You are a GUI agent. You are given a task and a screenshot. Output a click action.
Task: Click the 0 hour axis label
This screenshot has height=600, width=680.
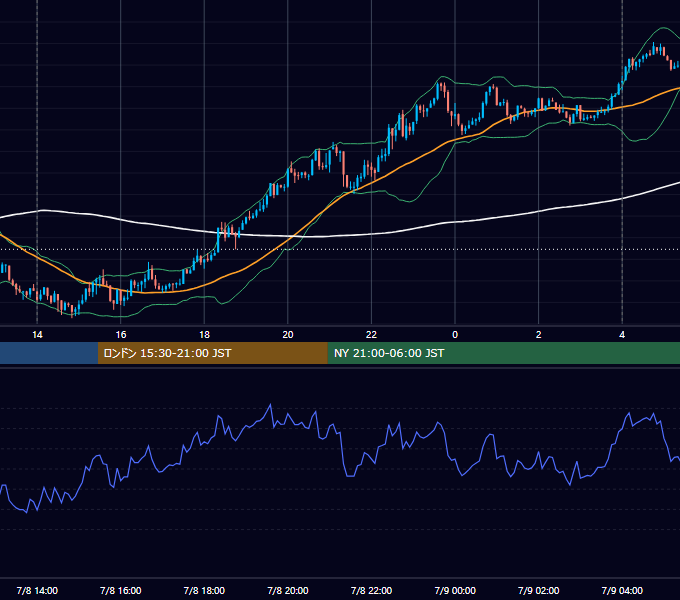pos(455,335)
